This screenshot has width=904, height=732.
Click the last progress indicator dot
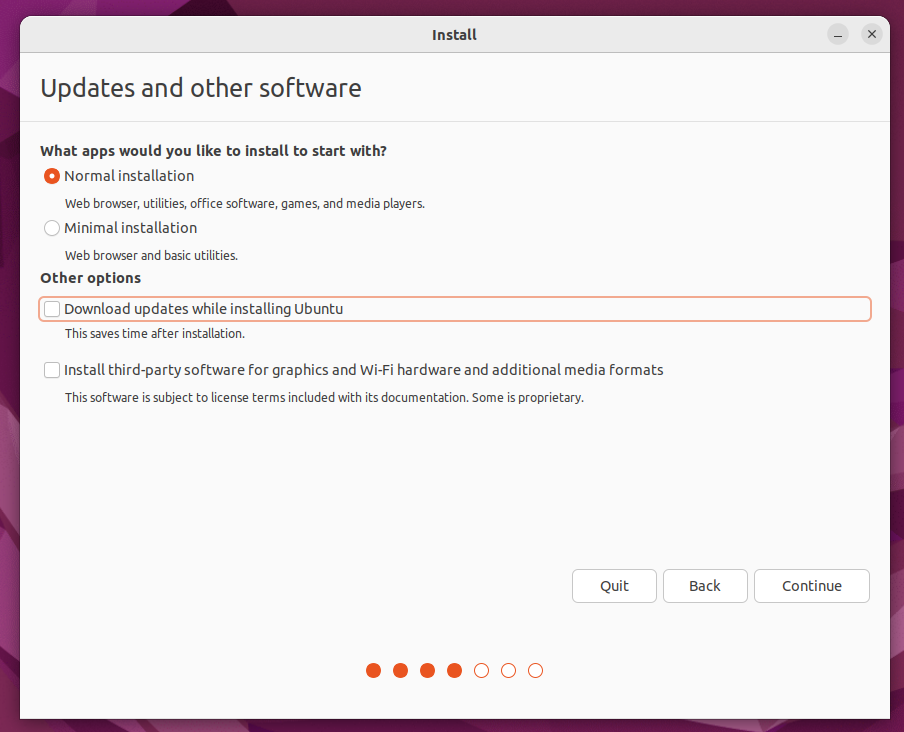coord(535,671)
